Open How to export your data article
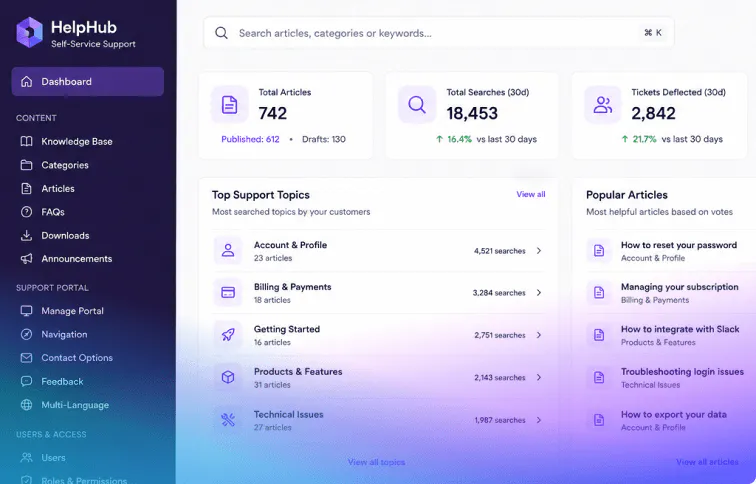 pyautogui.click(x=674, y=415)
